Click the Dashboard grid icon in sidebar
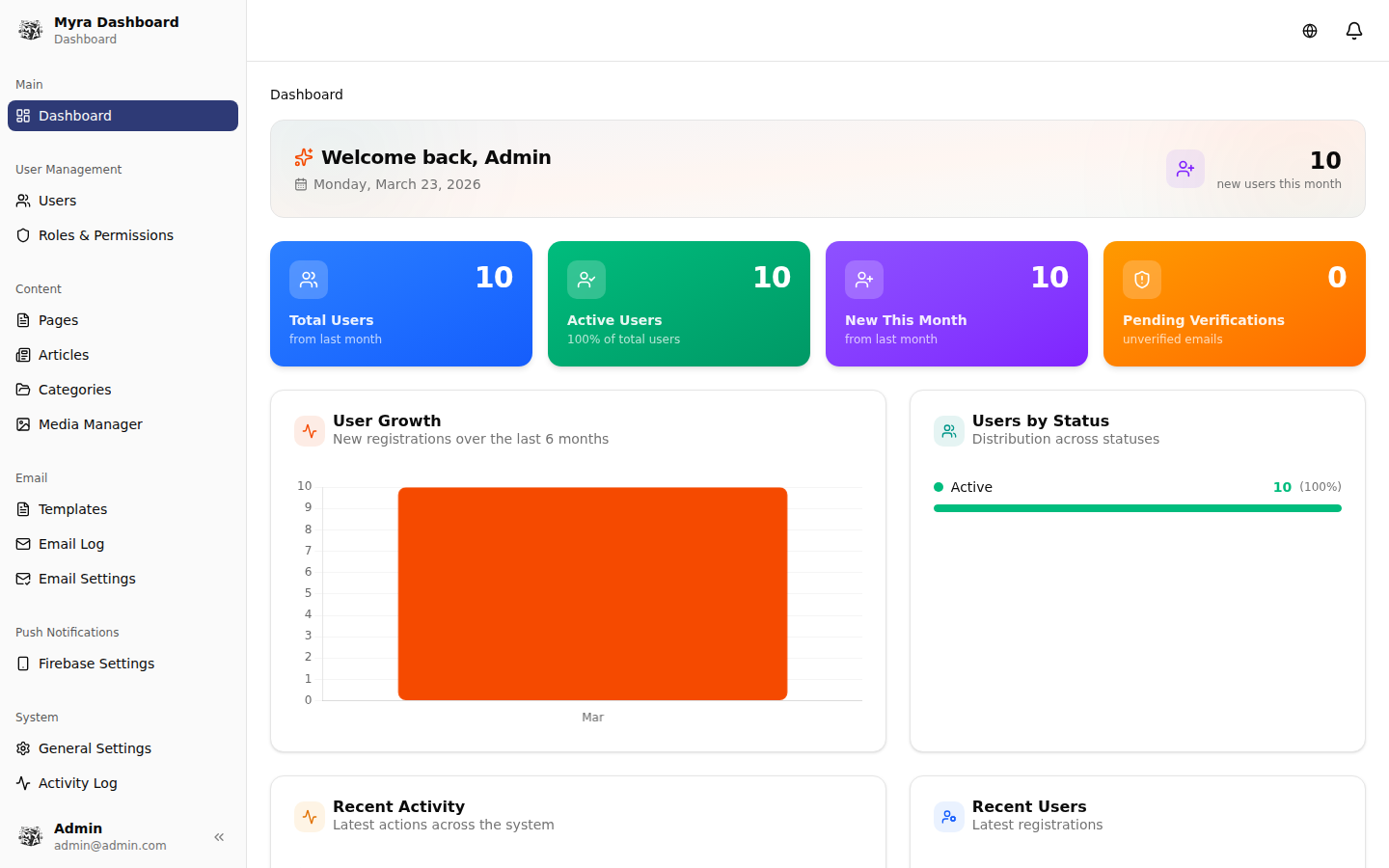Screen dimensions: 1389x868 point(23,116)
